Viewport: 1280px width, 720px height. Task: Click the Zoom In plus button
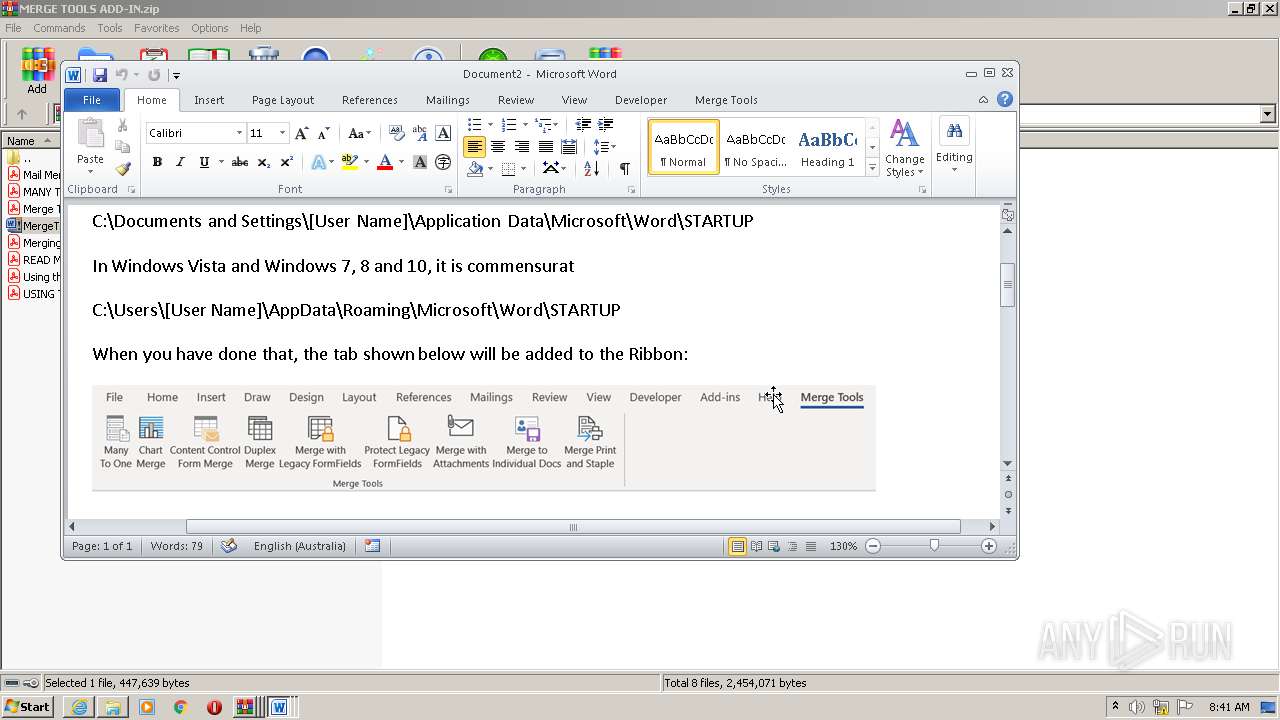(x=989, y=546)
